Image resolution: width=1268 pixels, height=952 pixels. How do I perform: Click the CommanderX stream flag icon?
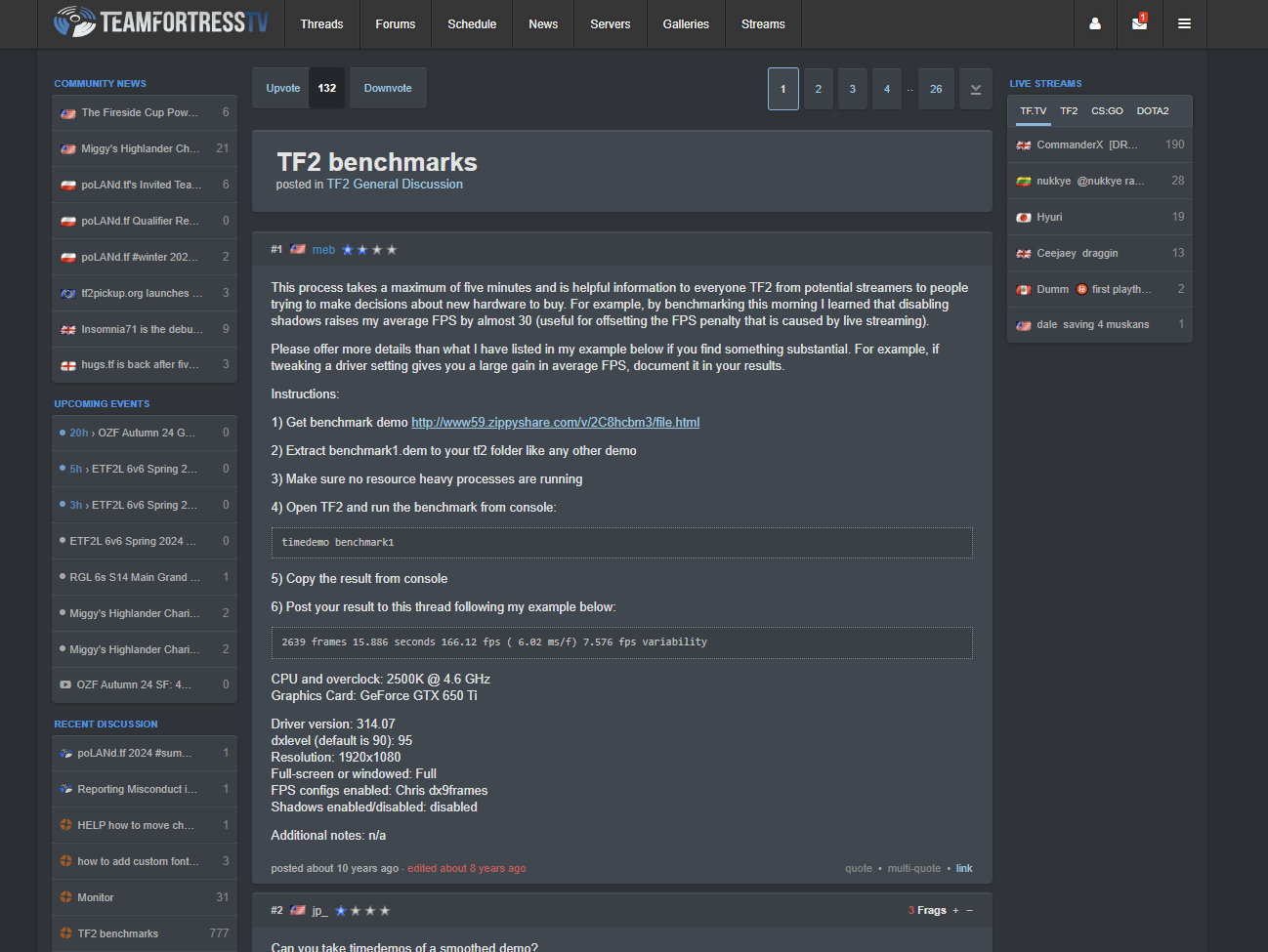click(x=1024, y=145)
